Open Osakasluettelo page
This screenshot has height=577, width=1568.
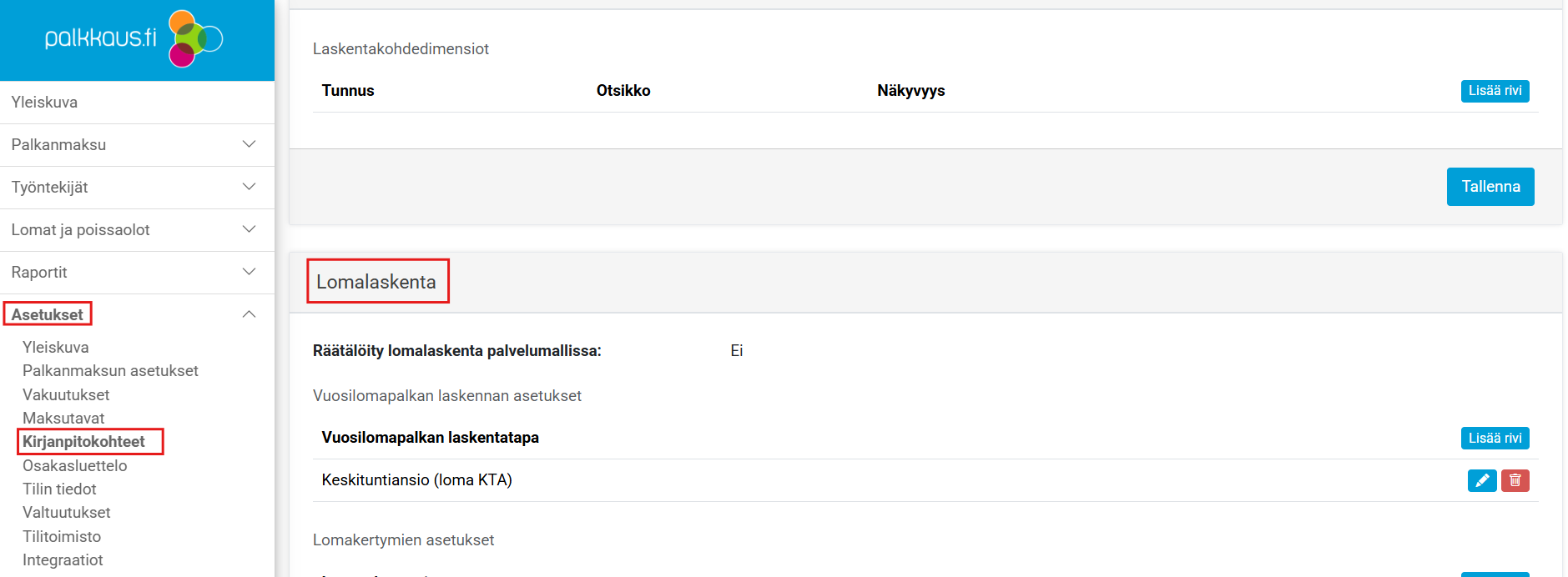click(74, 465)
